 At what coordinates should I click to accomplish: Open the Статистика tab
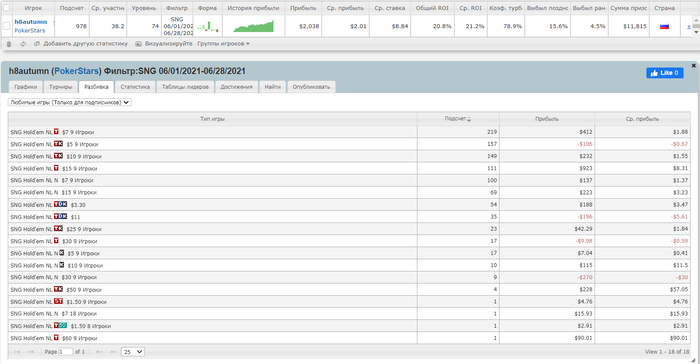pos(135,87)
